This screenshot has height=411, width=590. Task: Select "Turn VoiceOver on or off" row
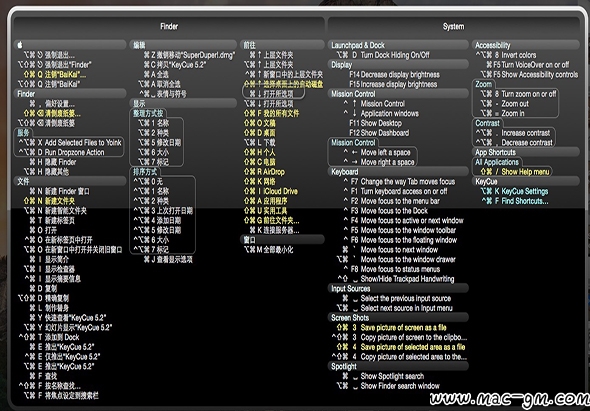click(528, 65)
